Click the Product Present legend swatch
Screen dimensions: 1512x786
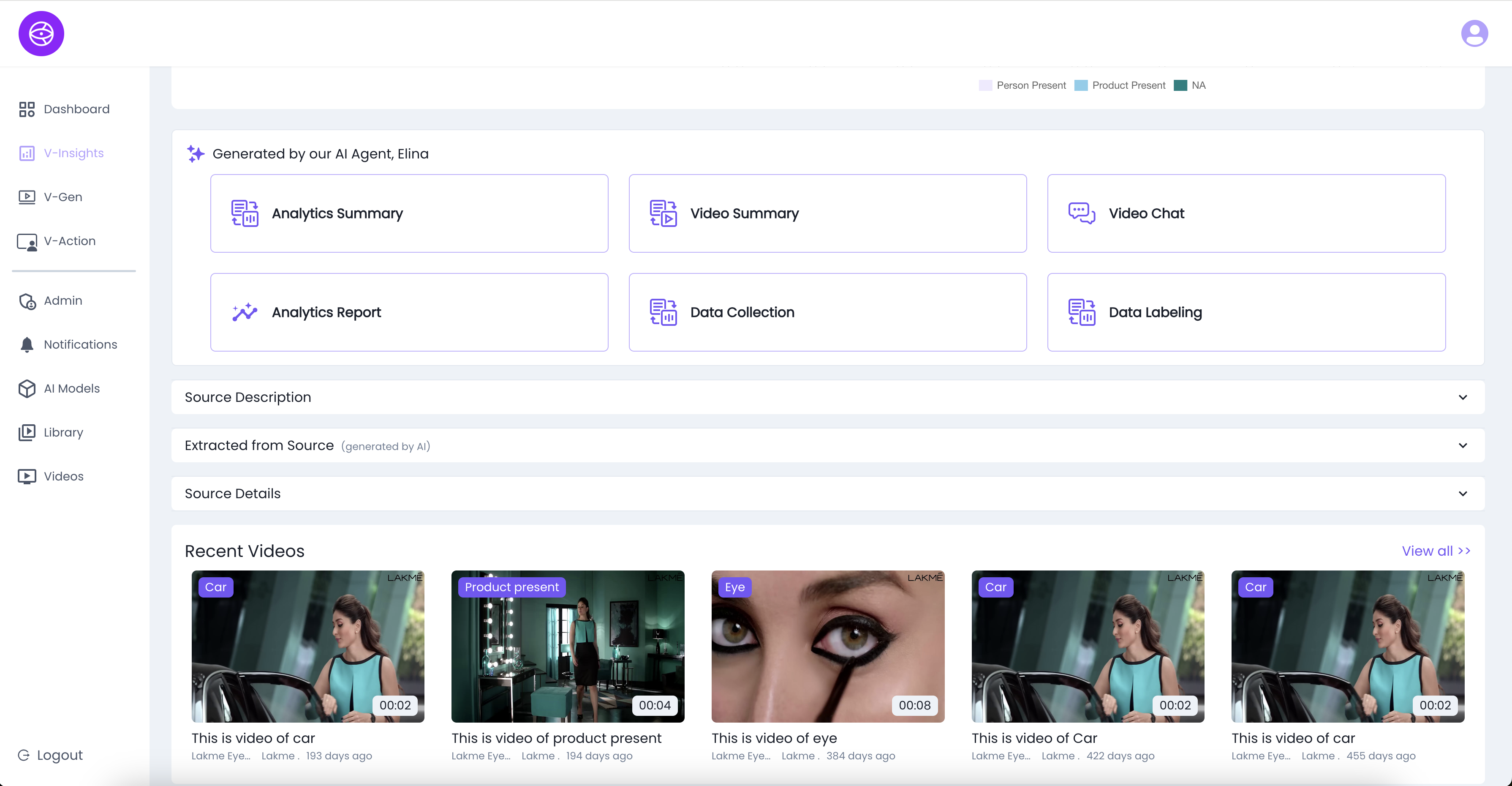pos(1081,85)
